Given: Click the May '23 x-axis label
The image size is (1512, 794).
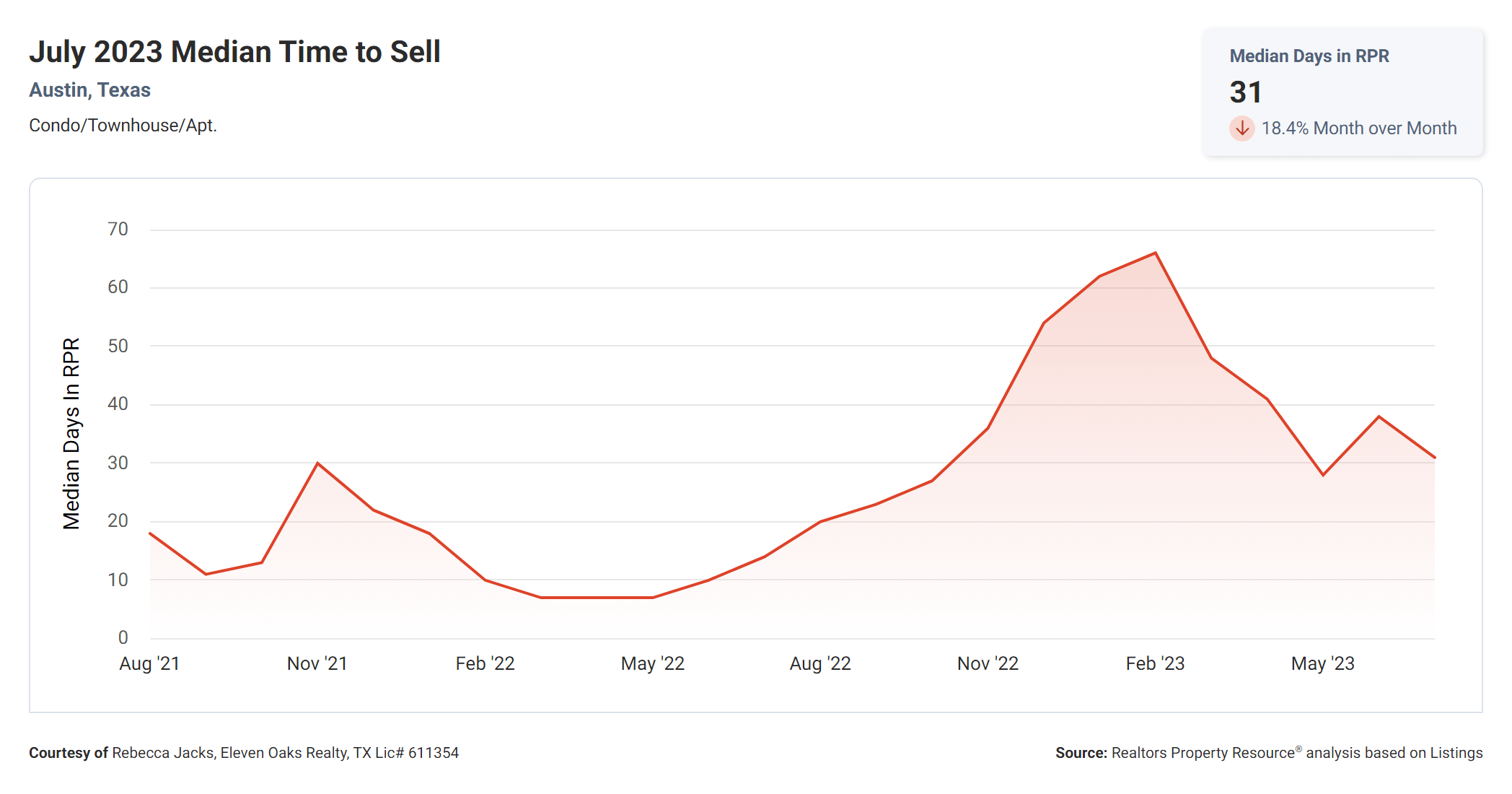Looking at the screenshot, I should click(x=1322, y=663).
